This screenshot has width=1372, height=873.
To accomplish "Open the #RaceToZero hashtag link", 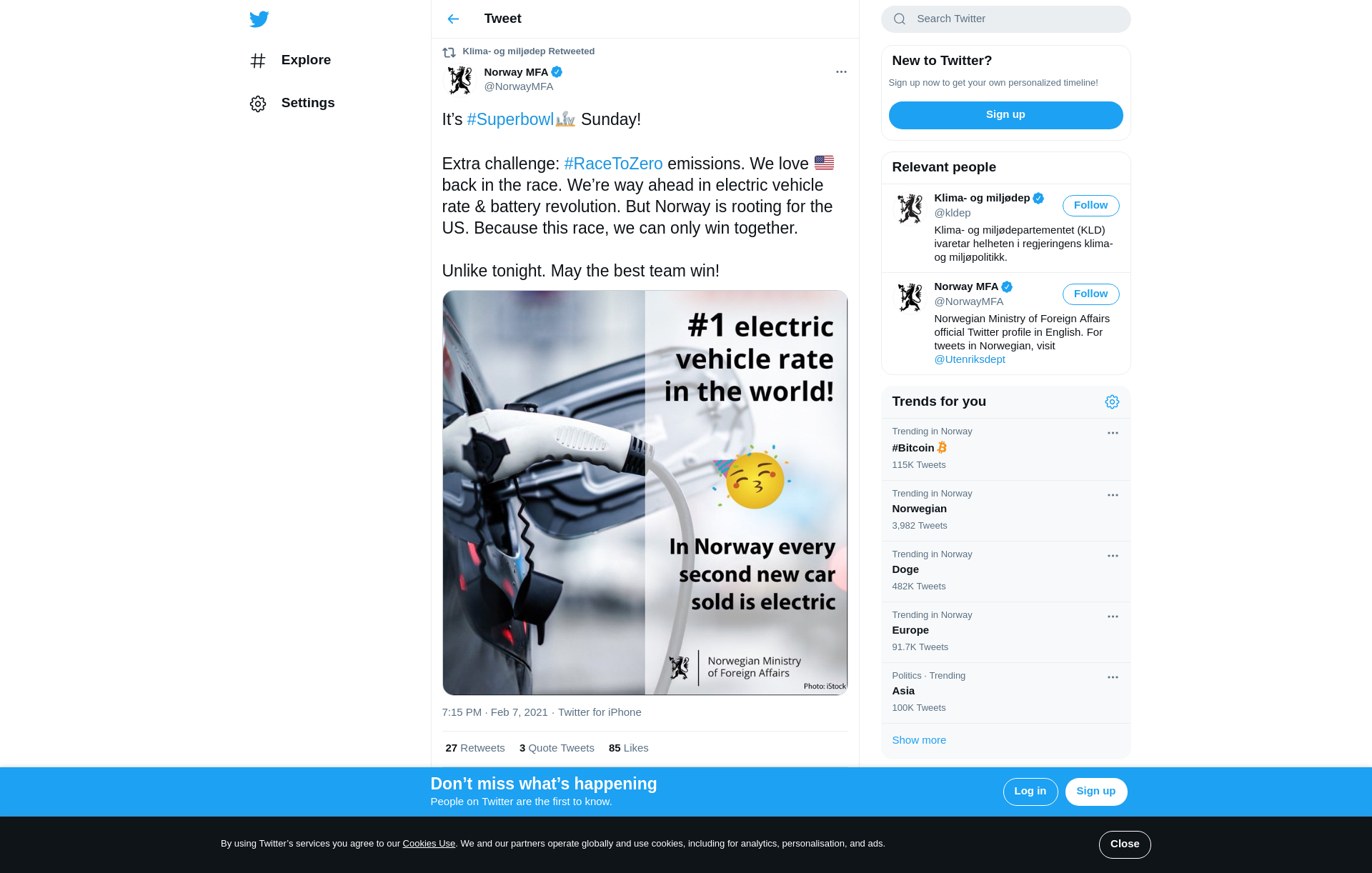I will tap(613, 164).
